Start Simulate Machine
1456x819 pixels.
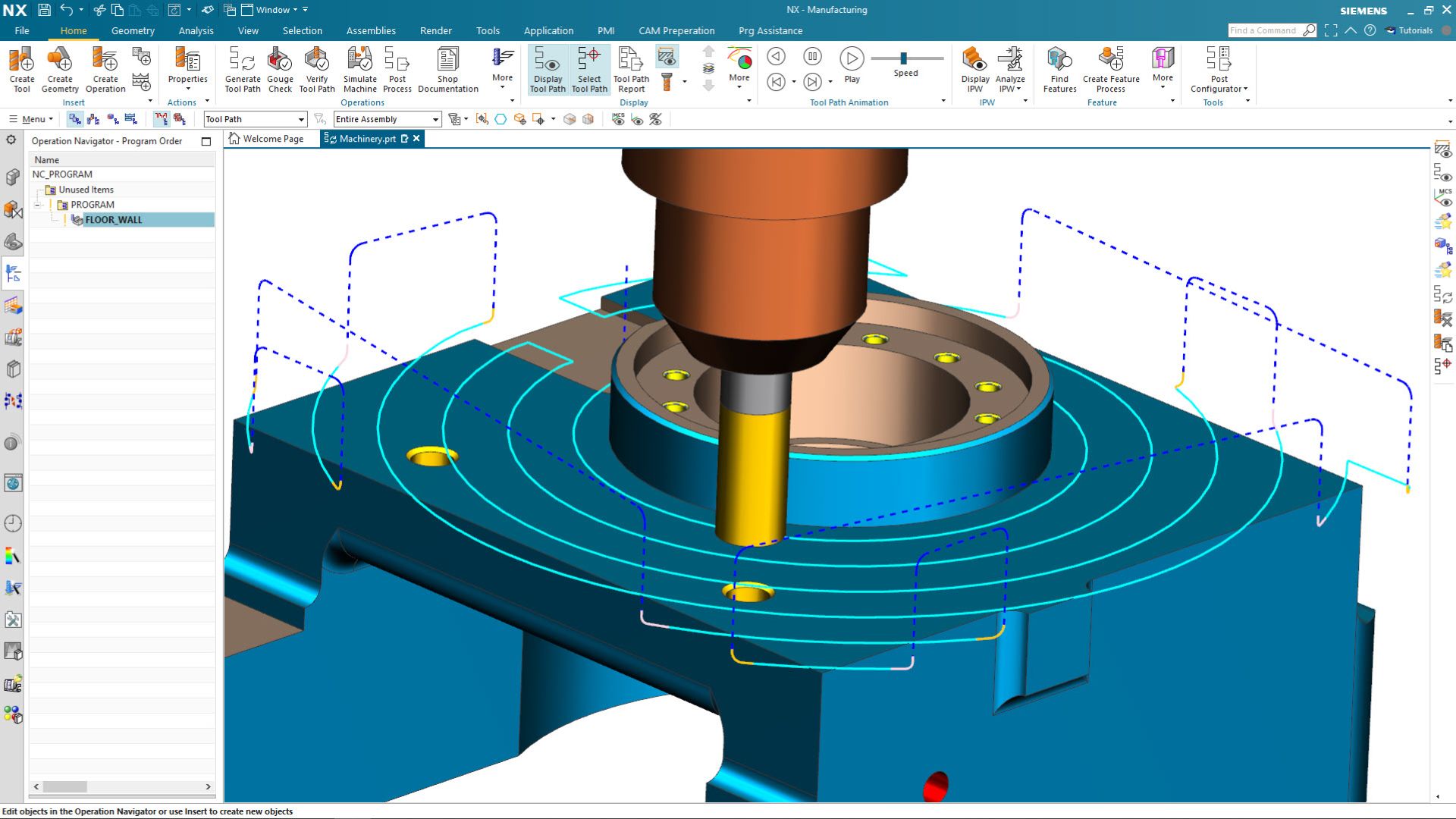point(359,68)
